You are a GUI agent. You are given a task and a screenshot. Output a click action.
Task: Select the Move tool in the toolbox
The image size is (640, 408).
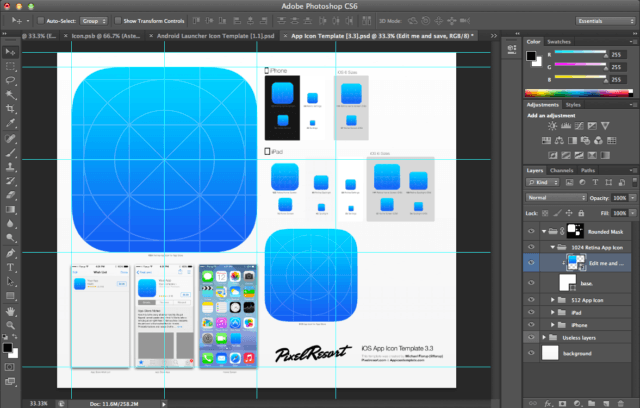(9, 50)
